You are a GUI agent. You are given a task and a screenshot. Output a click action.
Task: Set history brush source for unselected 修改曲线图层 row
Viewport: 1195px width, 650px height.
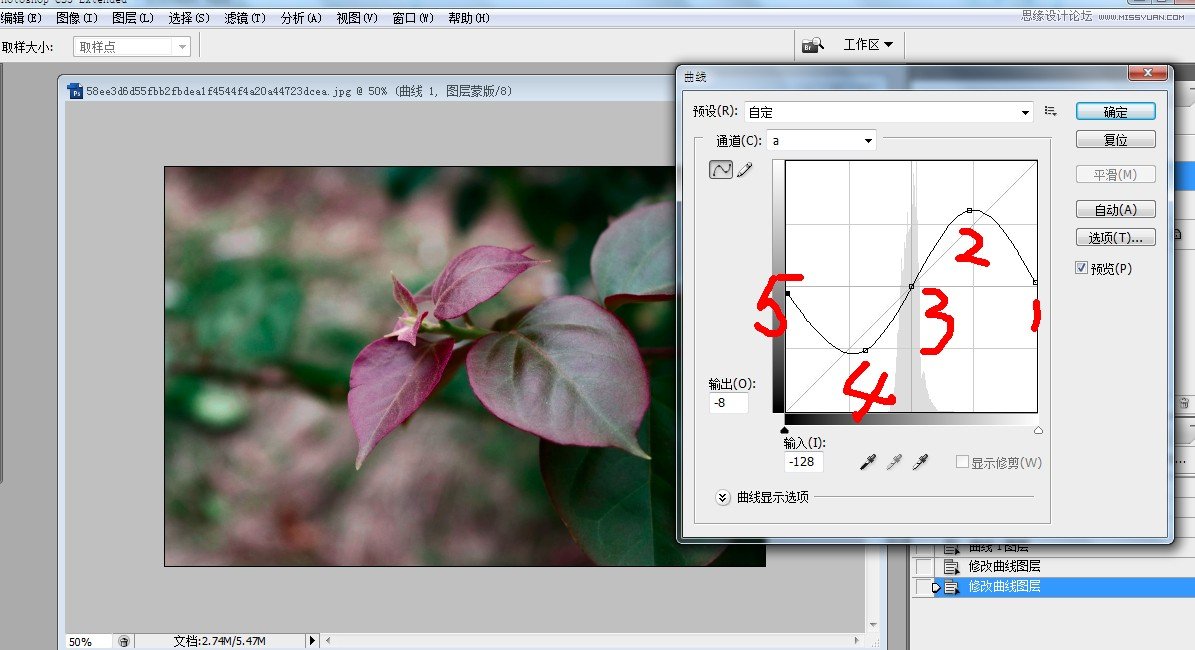924,566
